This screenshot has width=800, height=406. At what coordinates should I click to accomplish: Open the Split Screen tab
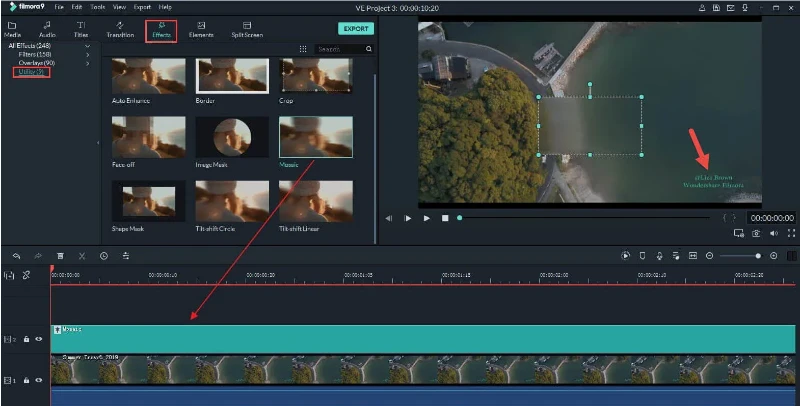pos(247,30)
